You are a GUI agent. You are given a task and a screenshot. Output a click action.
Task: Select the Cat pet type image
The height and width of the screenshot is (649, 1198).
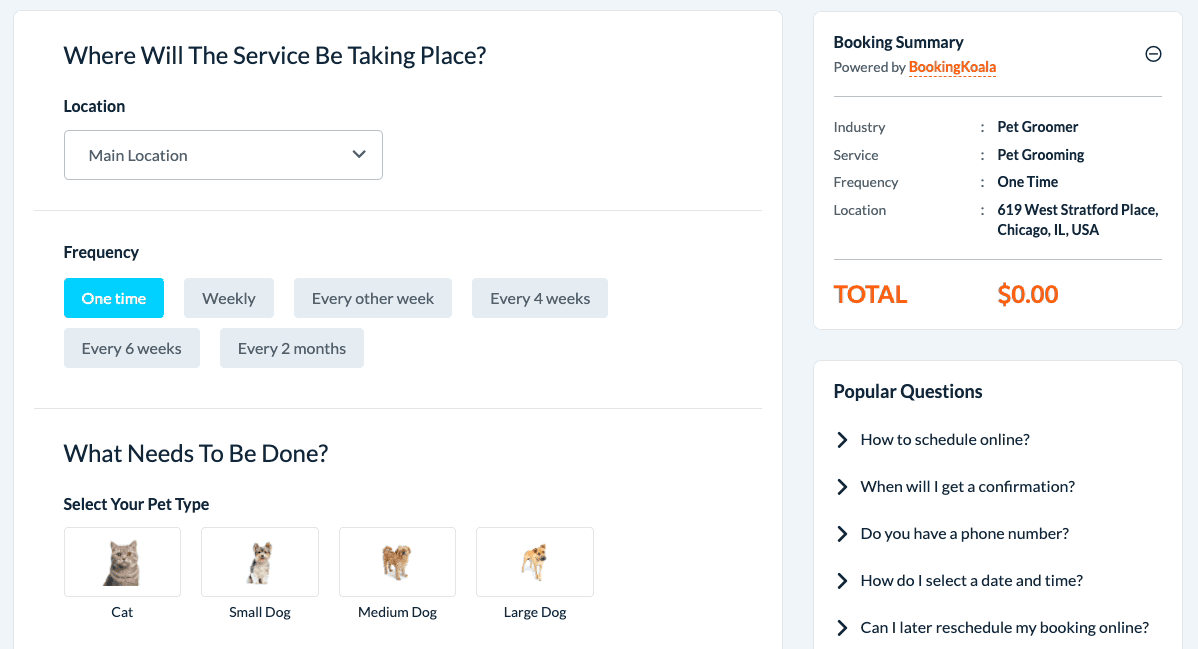[x=122, y=562]
